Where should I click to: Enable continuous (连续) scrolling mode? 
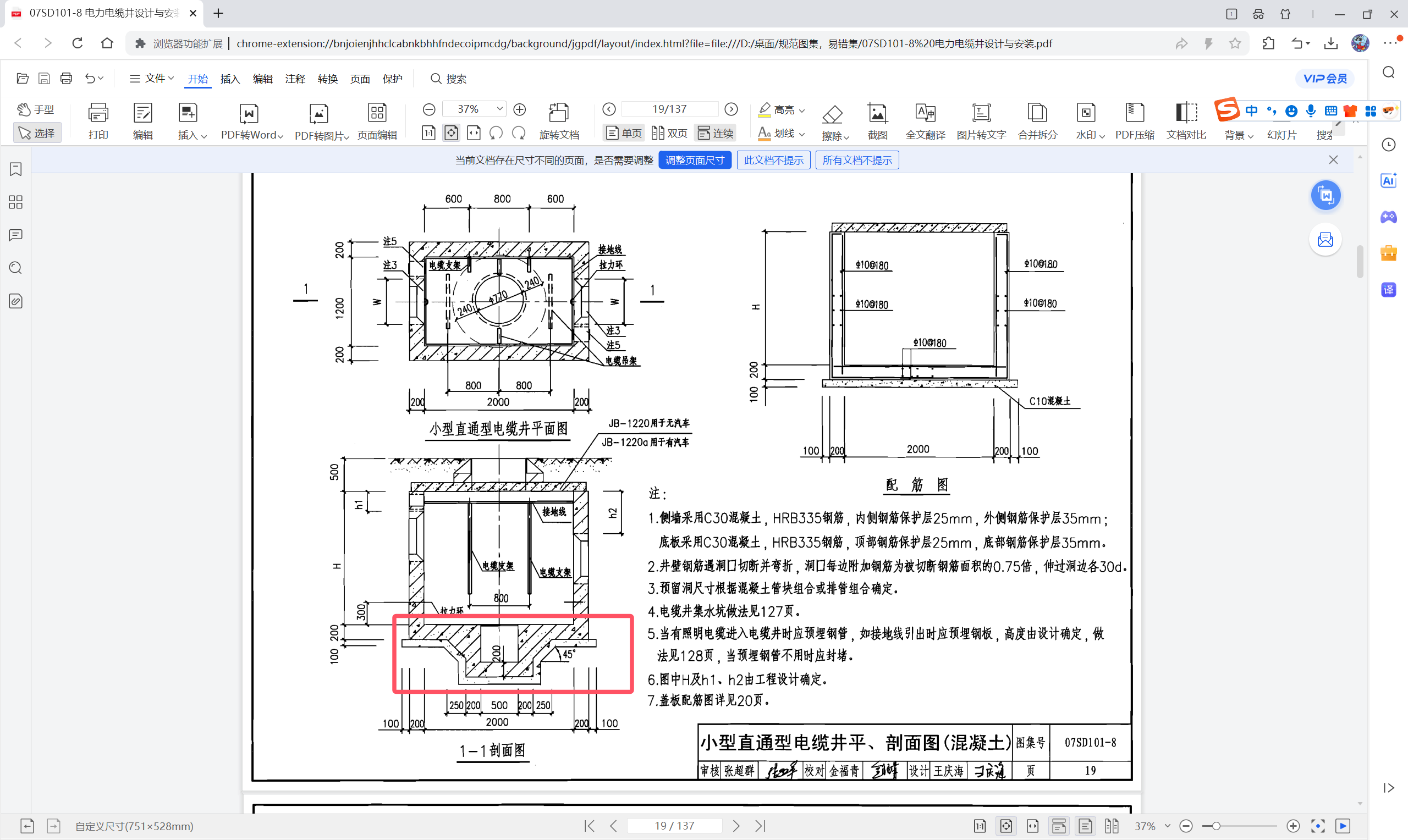[716, 133]
